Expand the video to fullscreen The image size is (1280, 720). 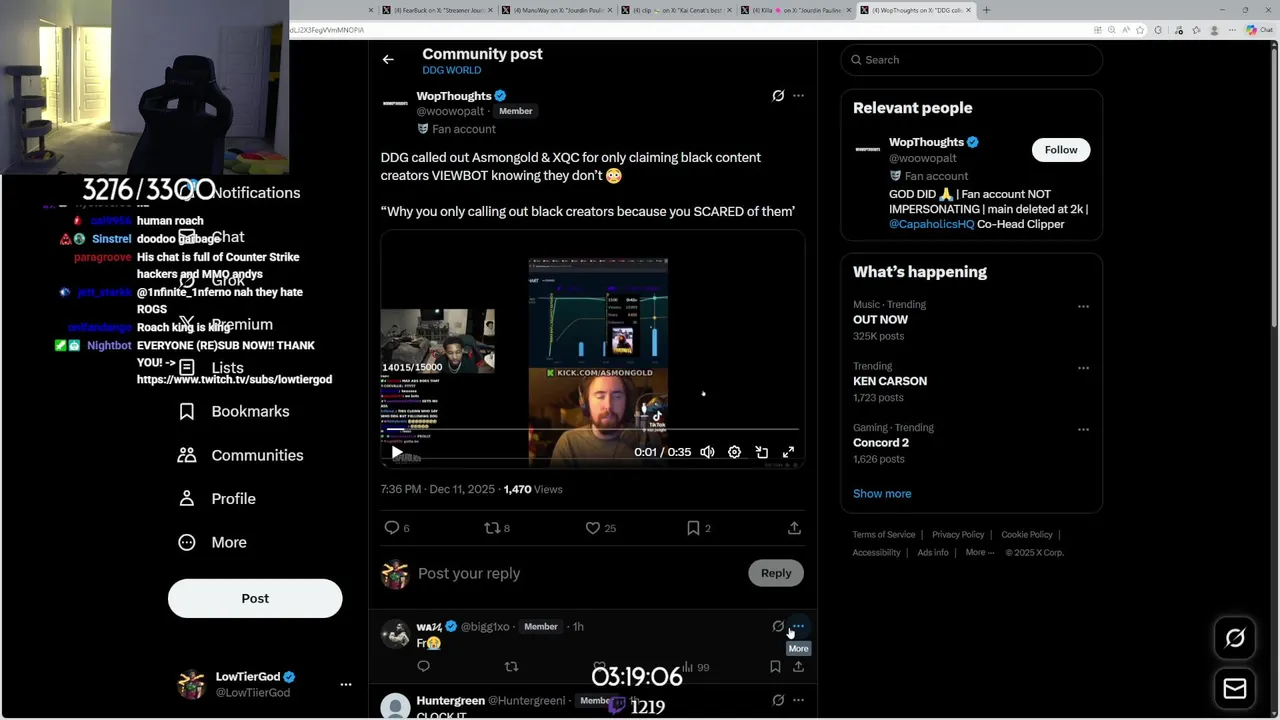pyautogui.click(x=788, y=452)
